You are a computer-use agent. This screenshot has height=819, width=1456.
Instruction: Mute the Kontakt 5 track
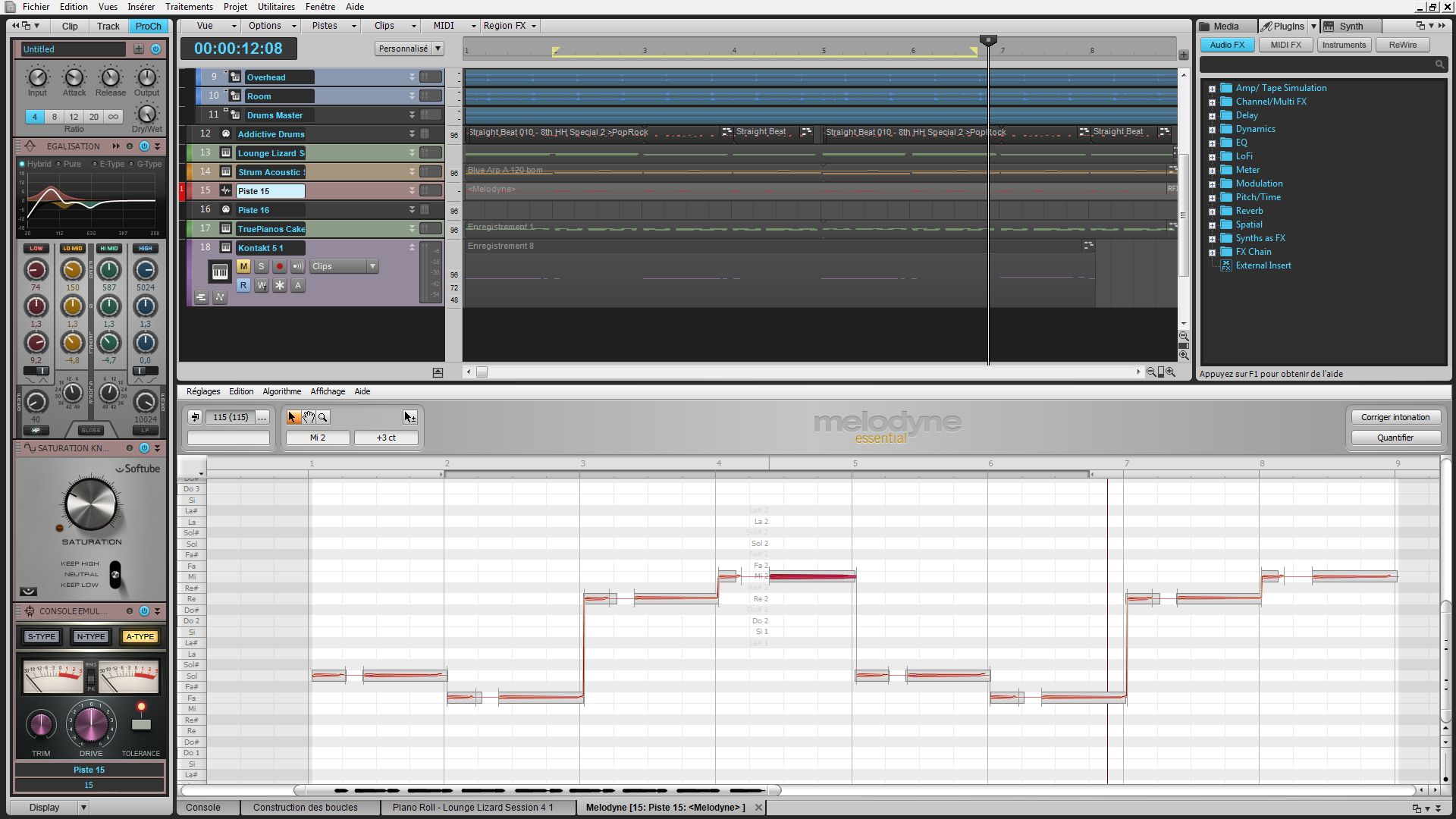(243, 267)
